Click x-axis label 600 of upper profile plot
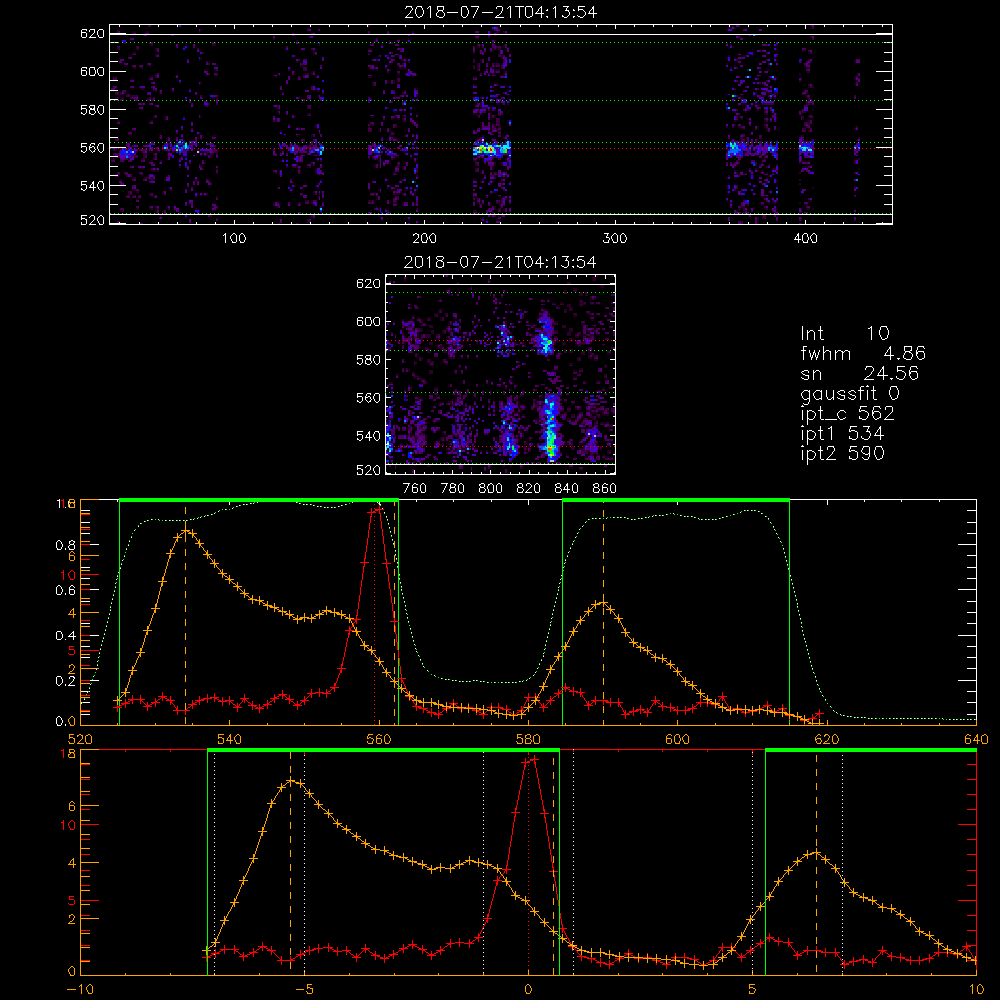 pos(677,739)
